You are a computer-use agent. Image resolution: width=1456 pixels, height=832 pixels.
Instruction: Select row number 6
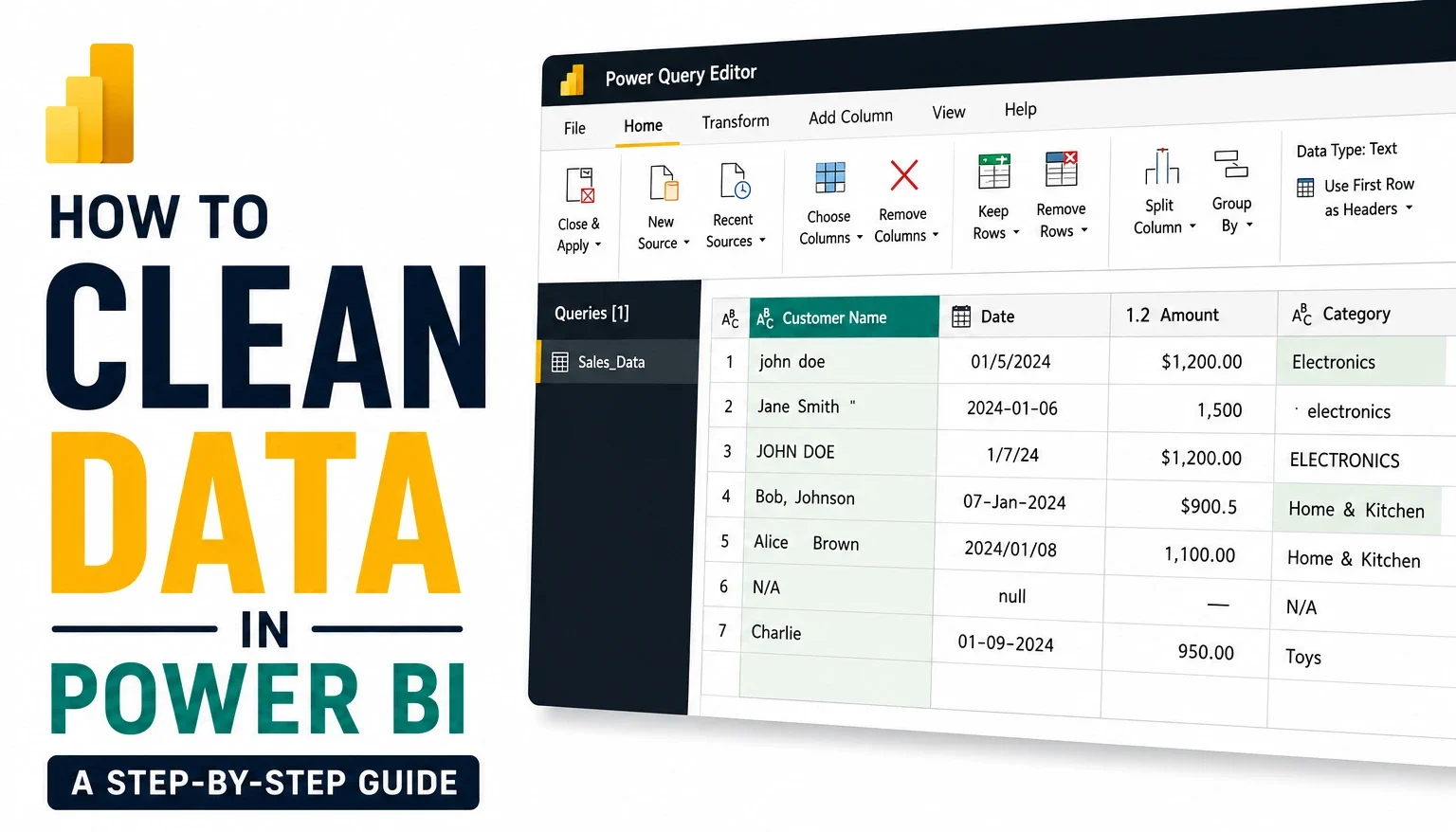coord(724,587)
